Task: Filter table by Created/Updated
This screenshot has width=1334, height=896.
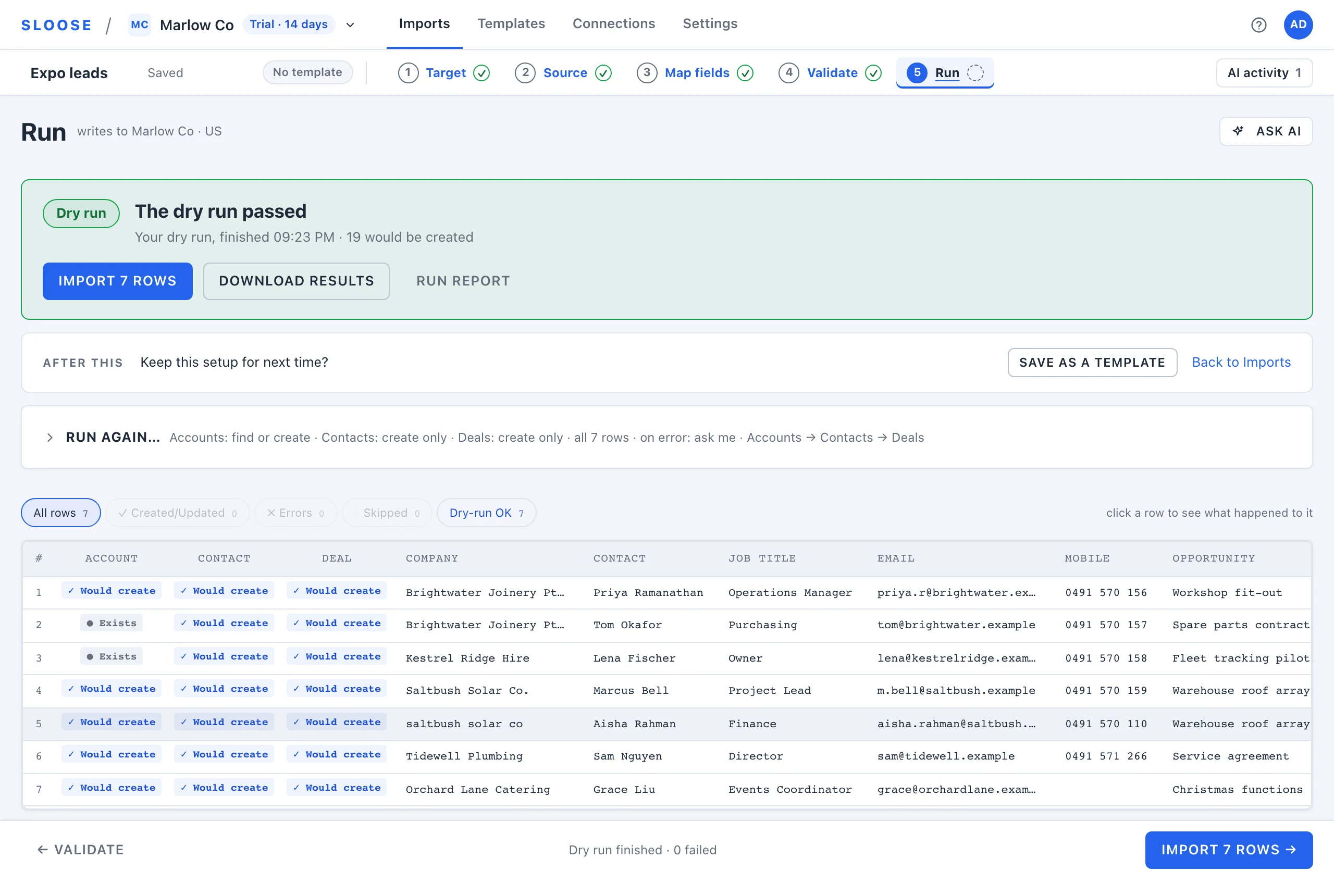Action: click(x=178, y=513)
